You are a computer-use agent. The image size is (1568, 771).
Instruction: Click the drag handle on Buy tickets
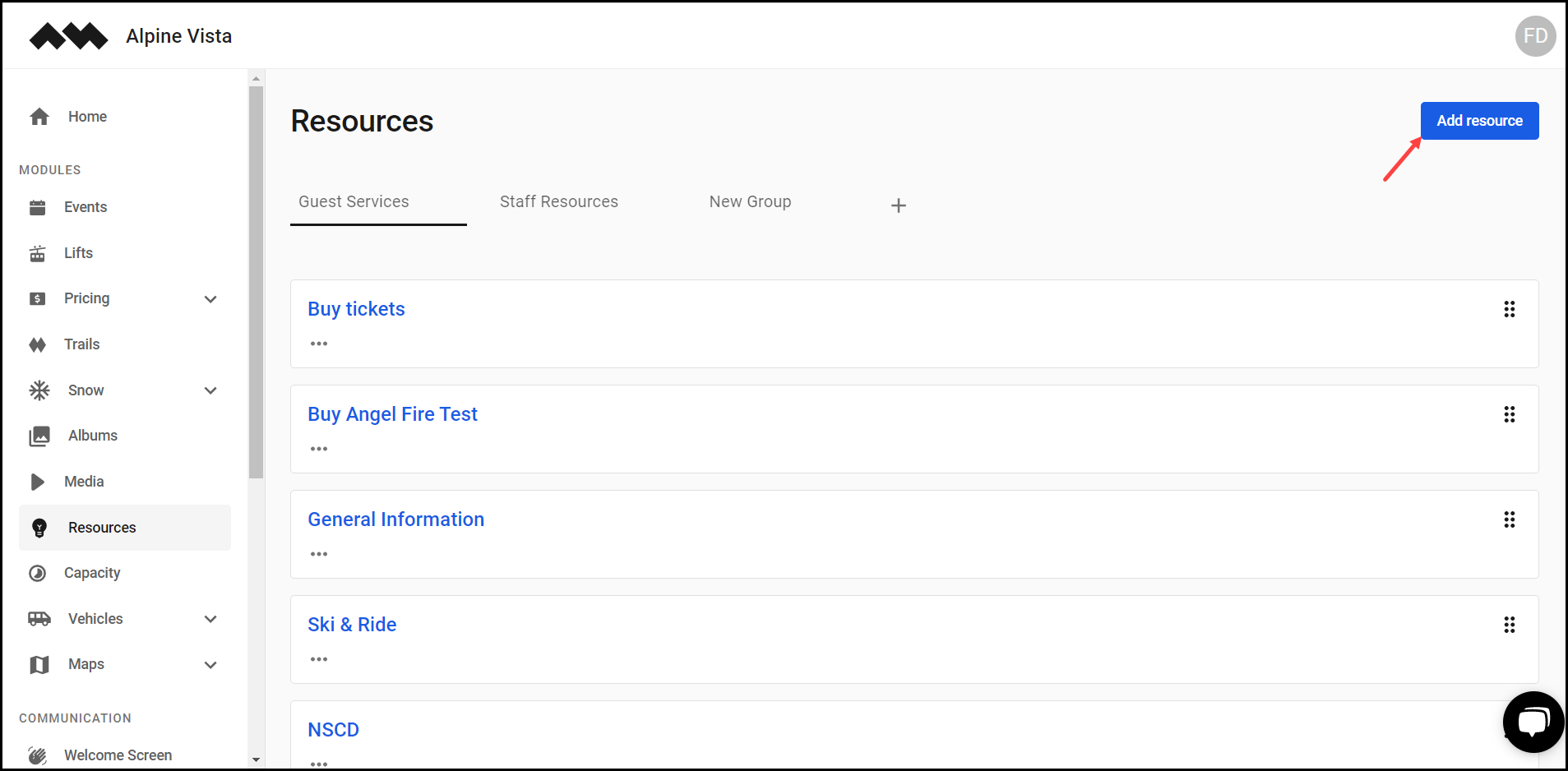point(1509,309)
